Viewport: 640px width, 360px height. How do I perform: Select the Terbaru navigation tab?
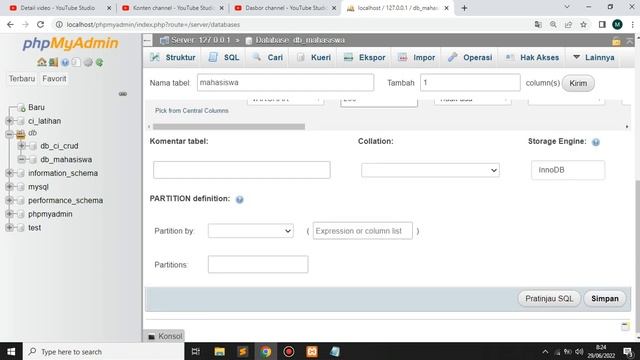(22, 79)
